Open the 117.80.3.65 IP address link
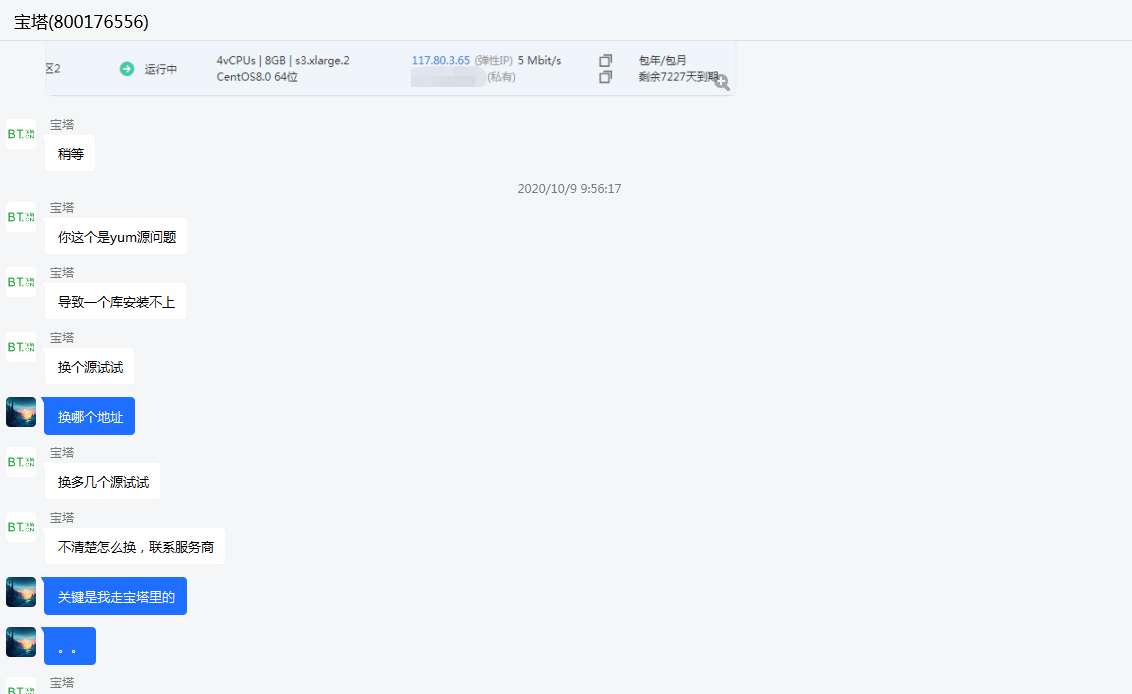Image resolution: width=1132 pixels, height=694 pixels. [440, 61]
